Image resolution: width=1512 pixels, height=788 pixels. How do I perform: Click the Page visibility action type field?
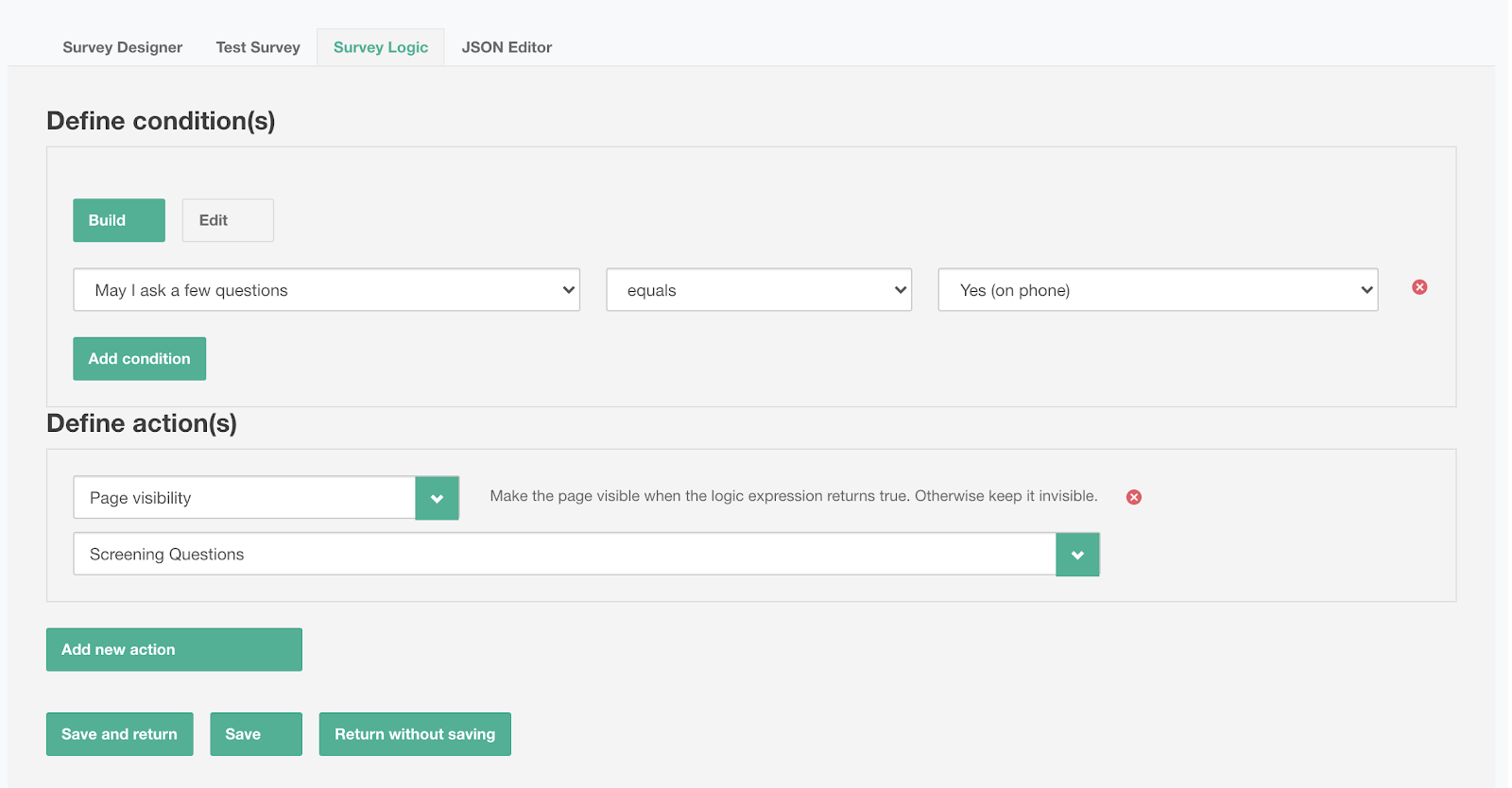(x=244, y=498)
